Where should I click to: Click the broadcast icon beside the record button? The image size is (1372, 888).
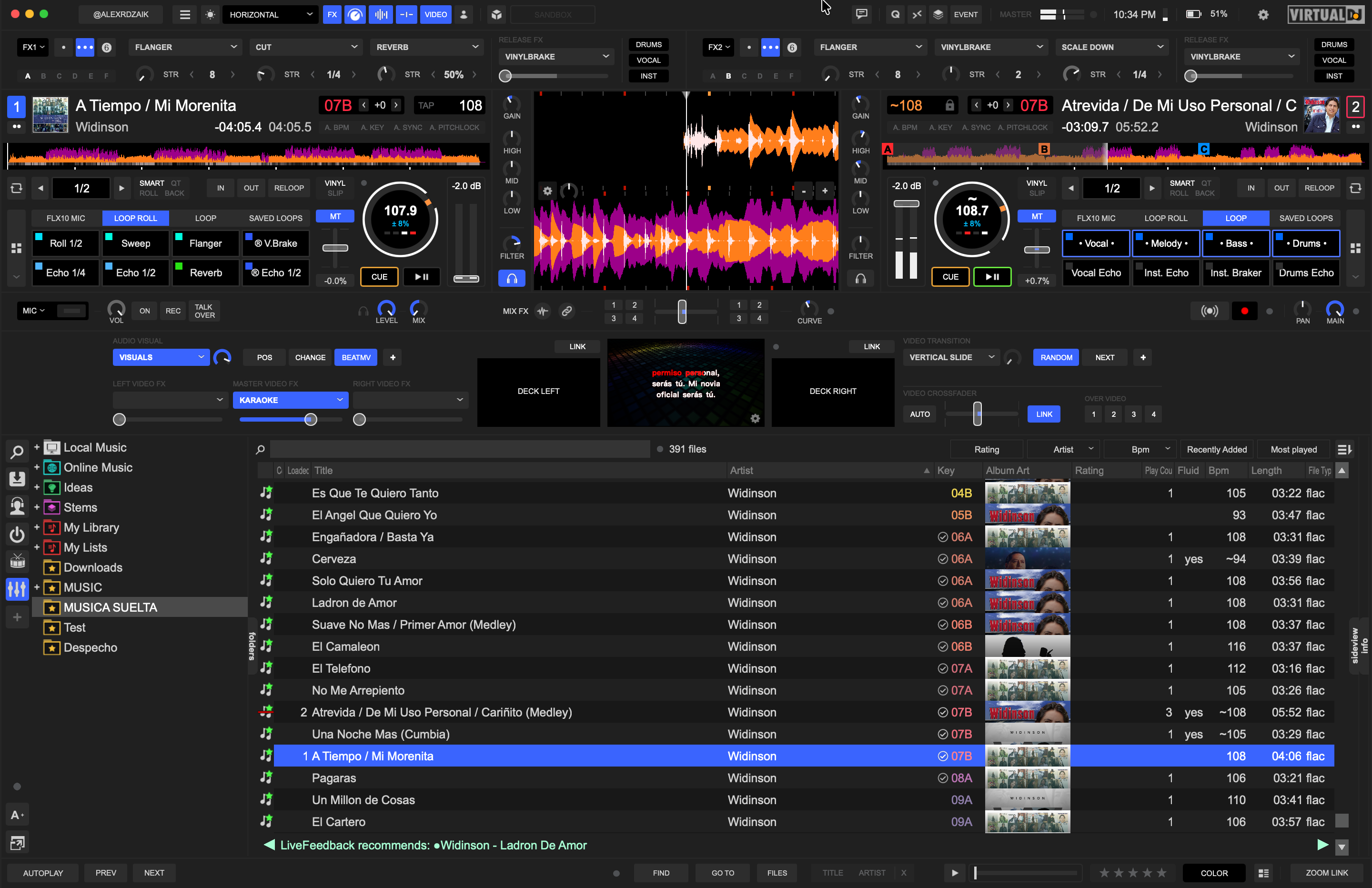tap(1210, 311)
